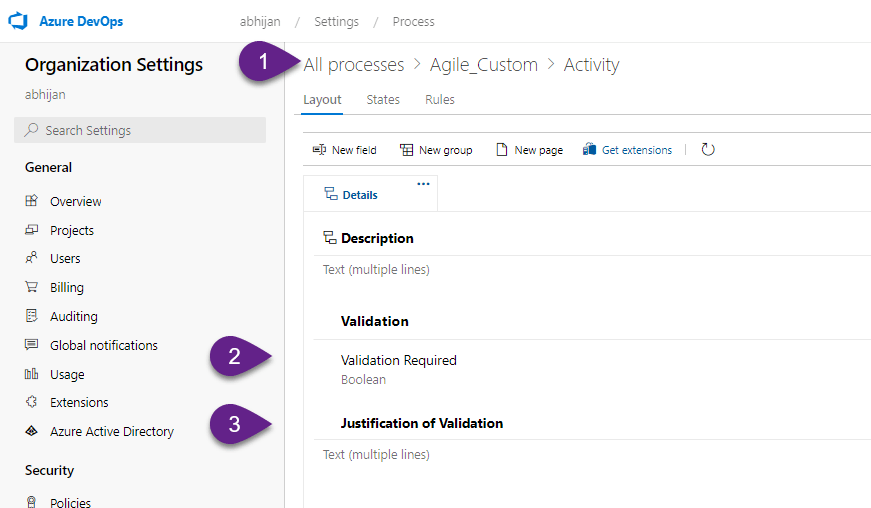
Task: Go to All processes breadcrumb
Action: [354, 65]
